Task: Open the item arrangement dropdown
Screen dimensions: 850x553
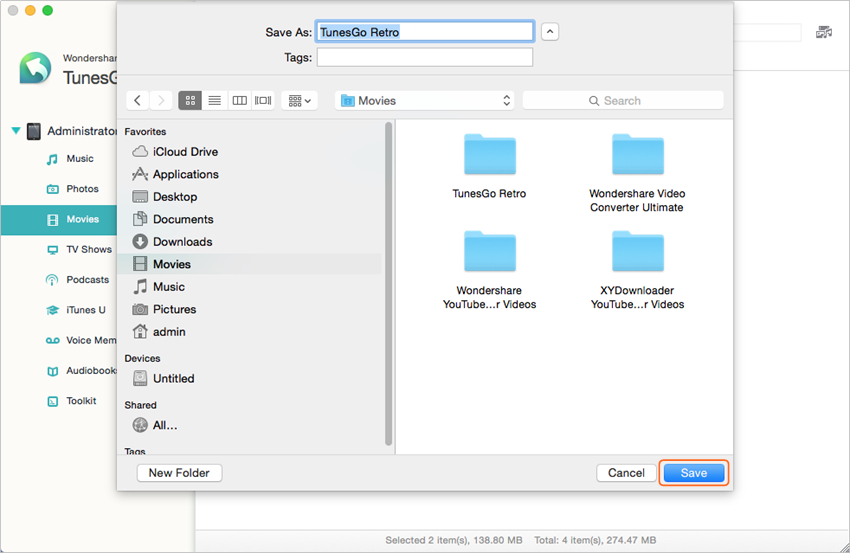Action: 299,100
